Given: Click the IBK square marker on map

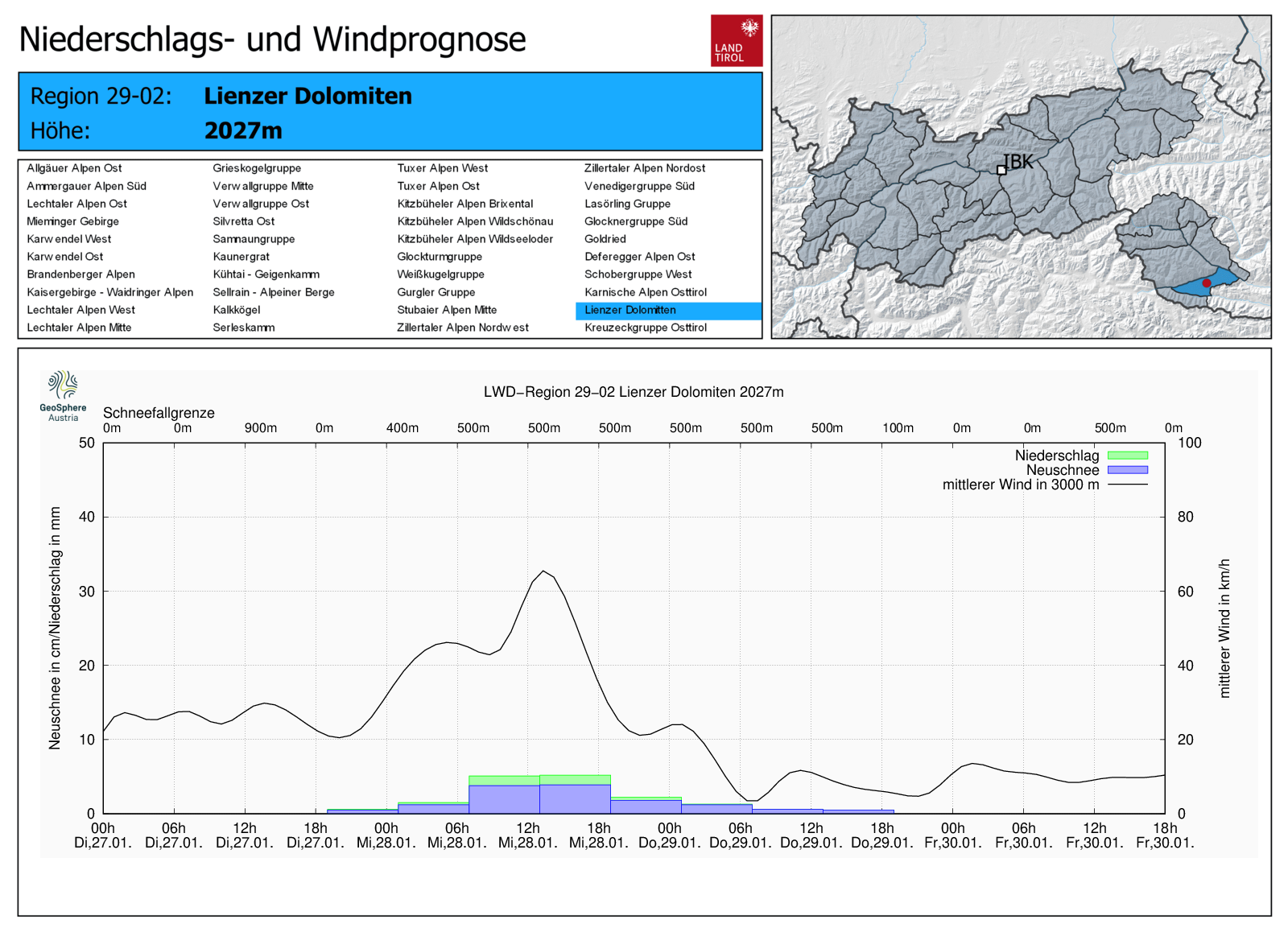Looking at the screenshot, I should click(x=1001, y=170).
